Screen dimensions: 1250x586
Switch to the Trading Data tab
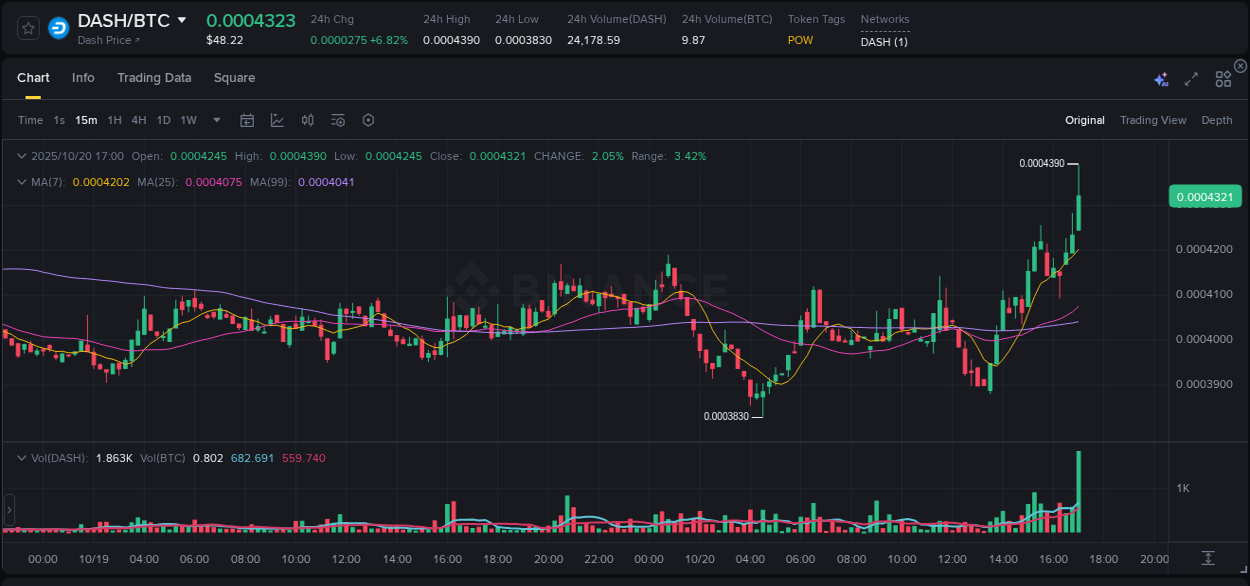tap(154, 77)
